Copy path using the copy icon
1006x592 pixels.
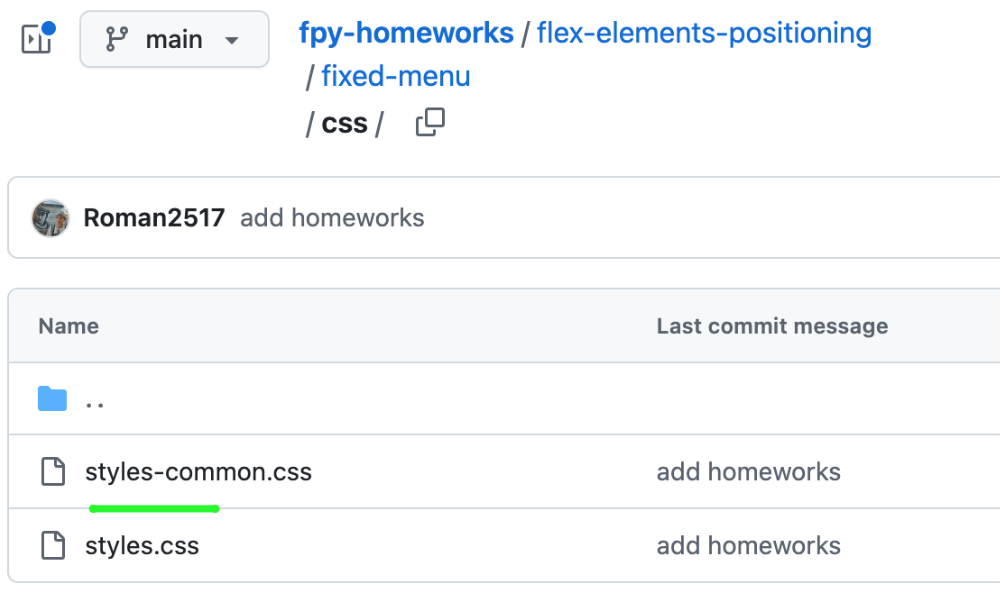click(430, 122)
